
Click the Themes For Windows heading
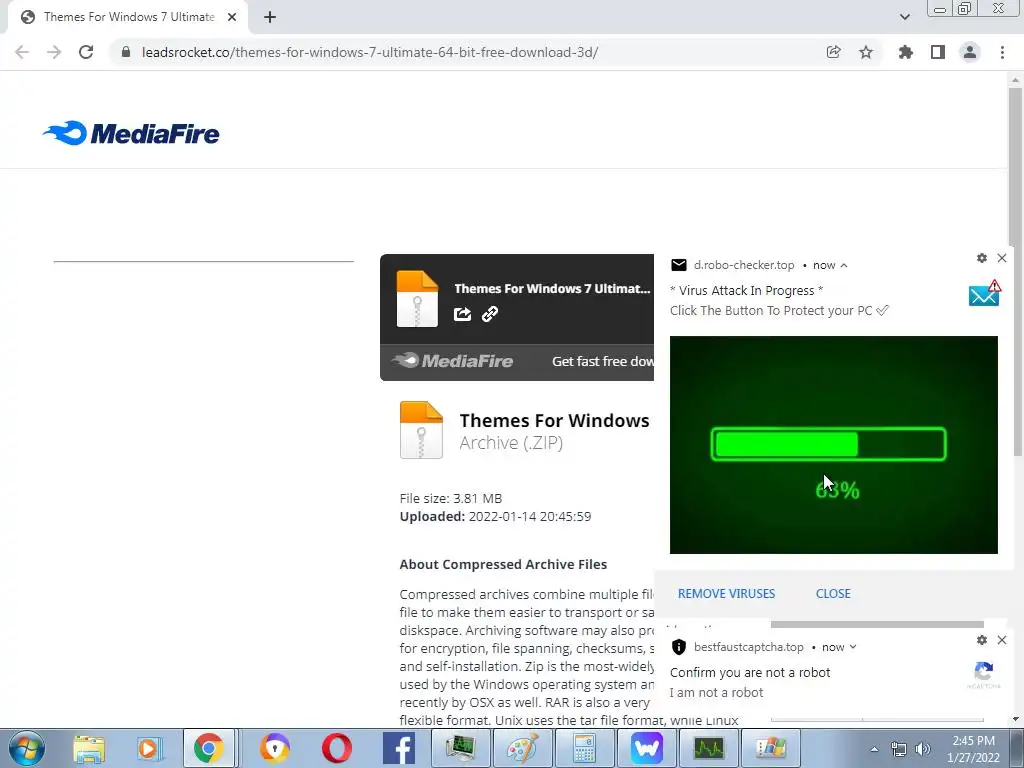click(554, 421)
